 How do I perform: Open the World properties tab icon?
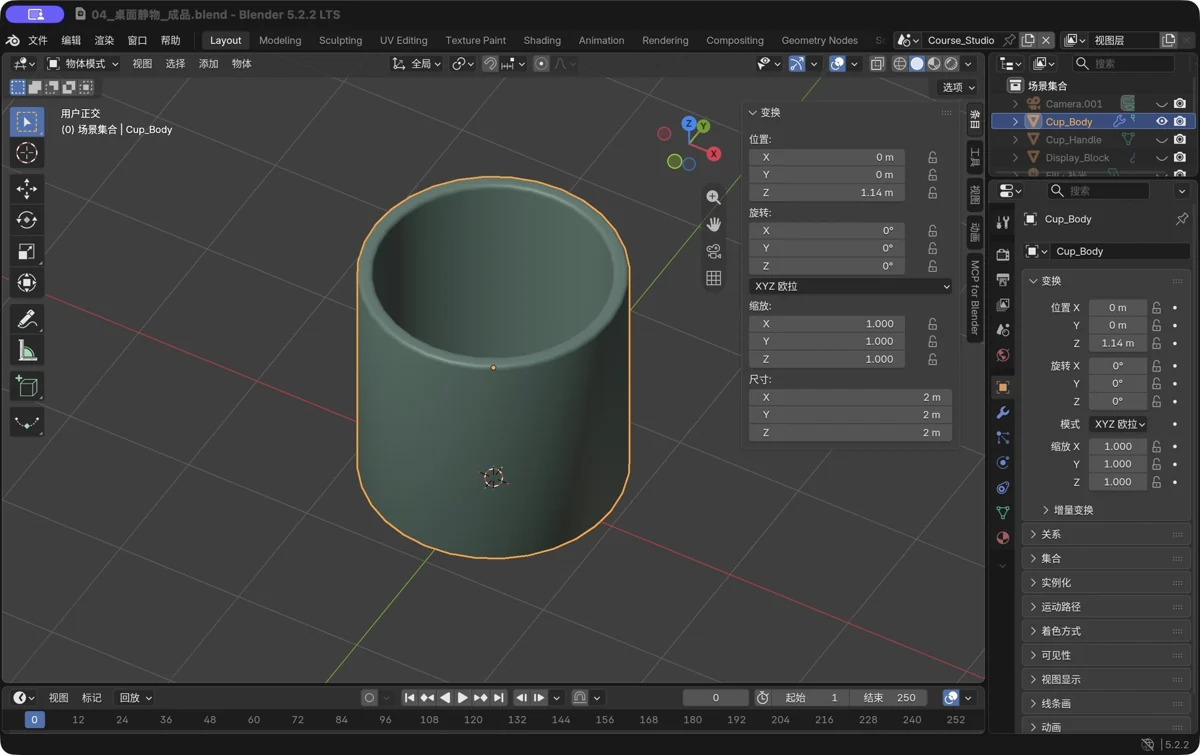tap(1003, 355)
